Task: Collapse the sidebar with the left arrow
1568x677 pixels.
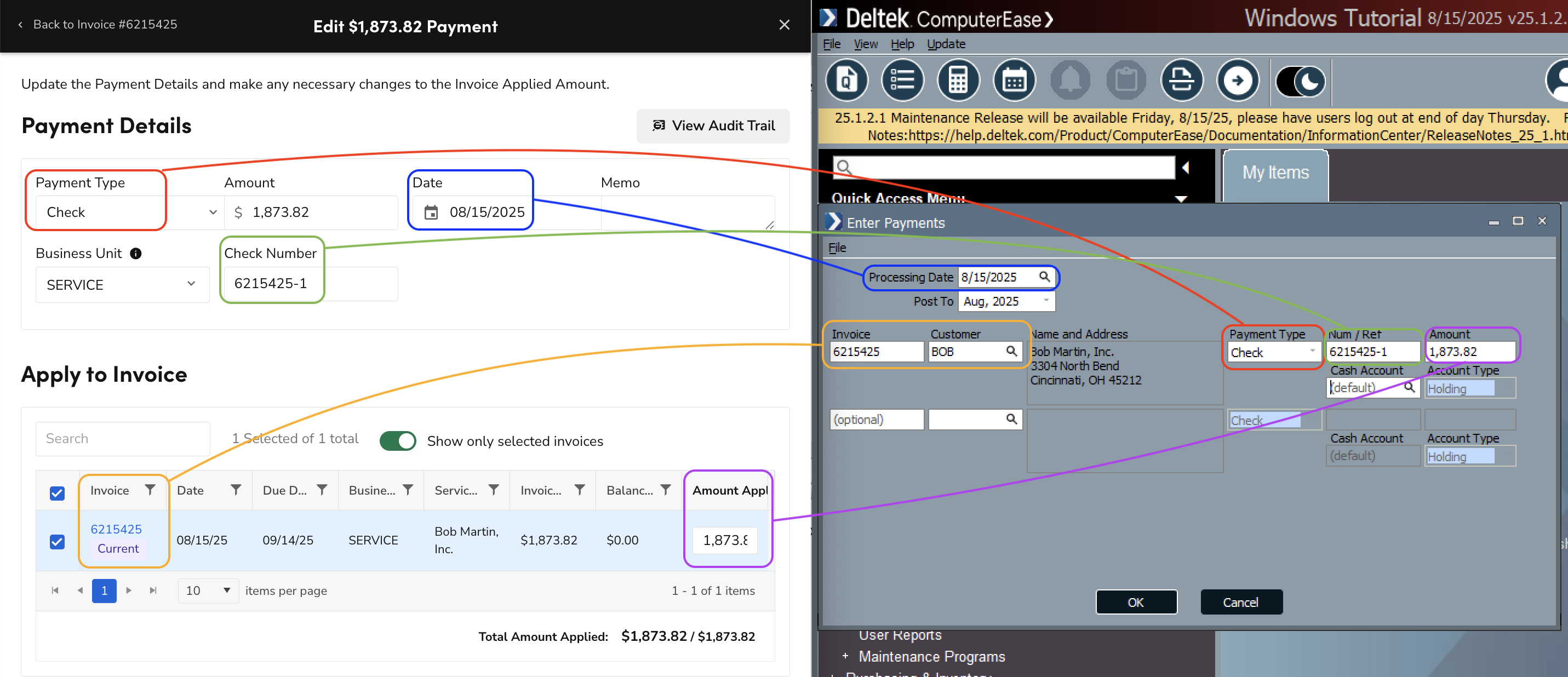Action: coord(1185,167)
